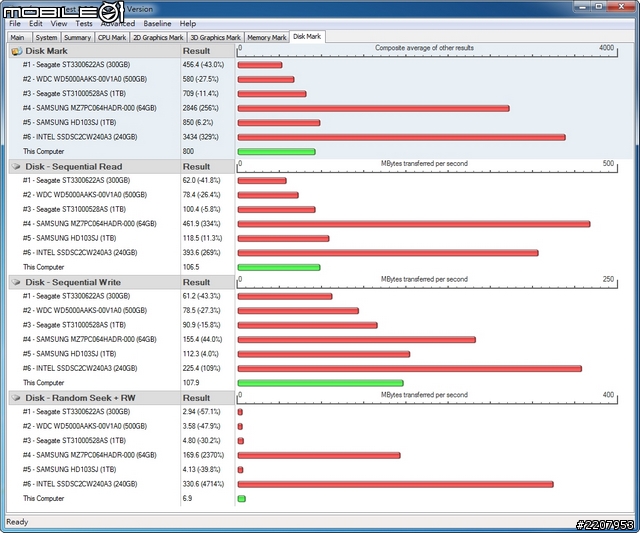Image resolution: width=640 pixels, height=533 pixels.
Task: Switch to the CPU Mark tab
Action: 112,38
